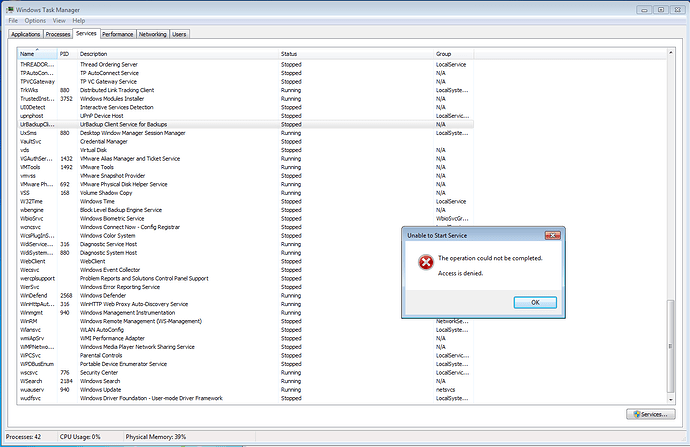Select the Volume Shadow Copy row
The height and width of the screenshot is (447, 690).
pyautogui.click(x=246, y=193)
